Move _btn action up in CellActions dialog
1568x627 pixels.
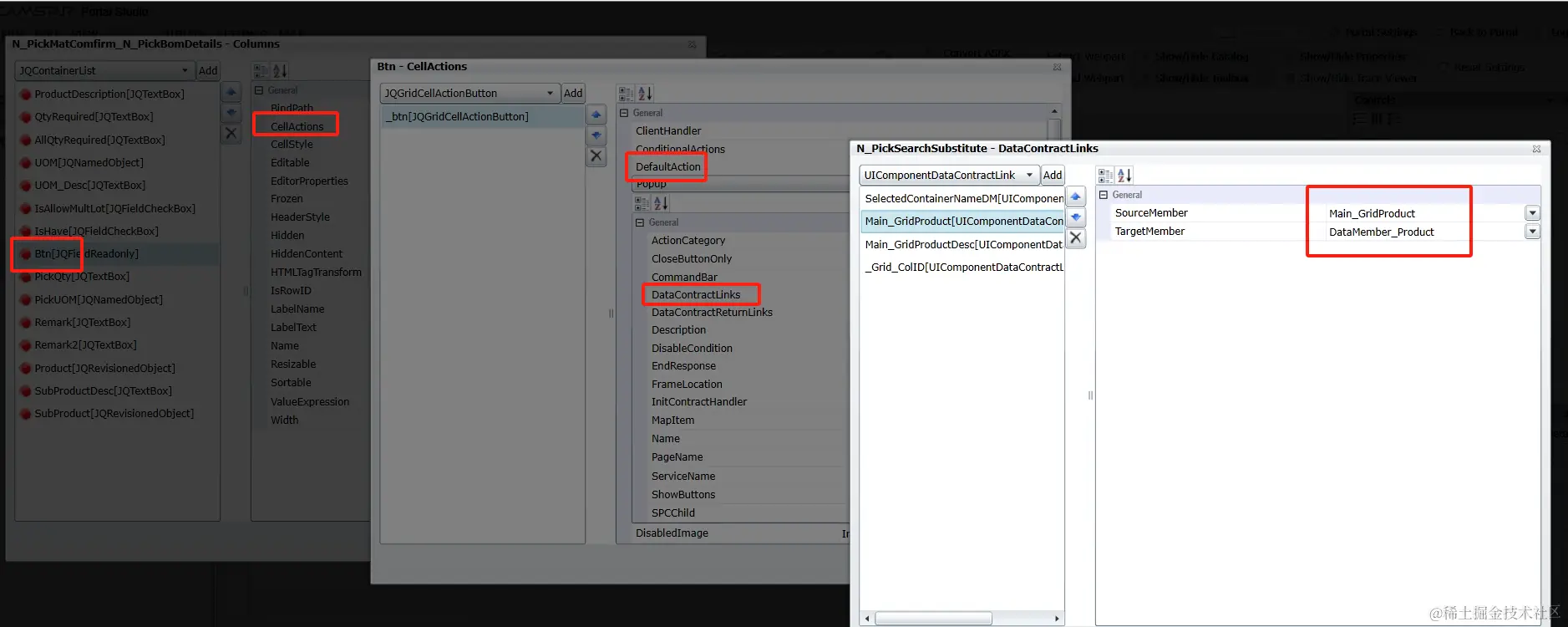[x=596, y=115]
